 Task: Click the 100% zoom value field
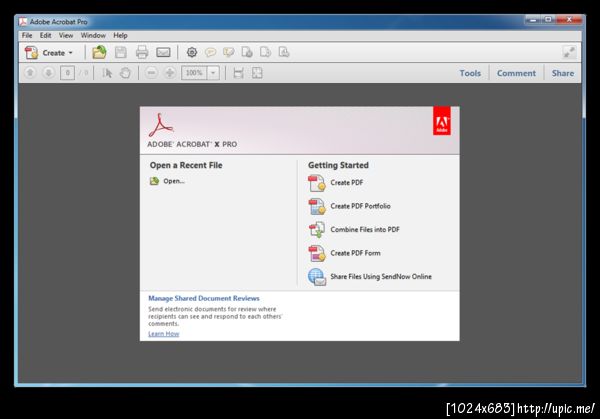tap(194, 73)
